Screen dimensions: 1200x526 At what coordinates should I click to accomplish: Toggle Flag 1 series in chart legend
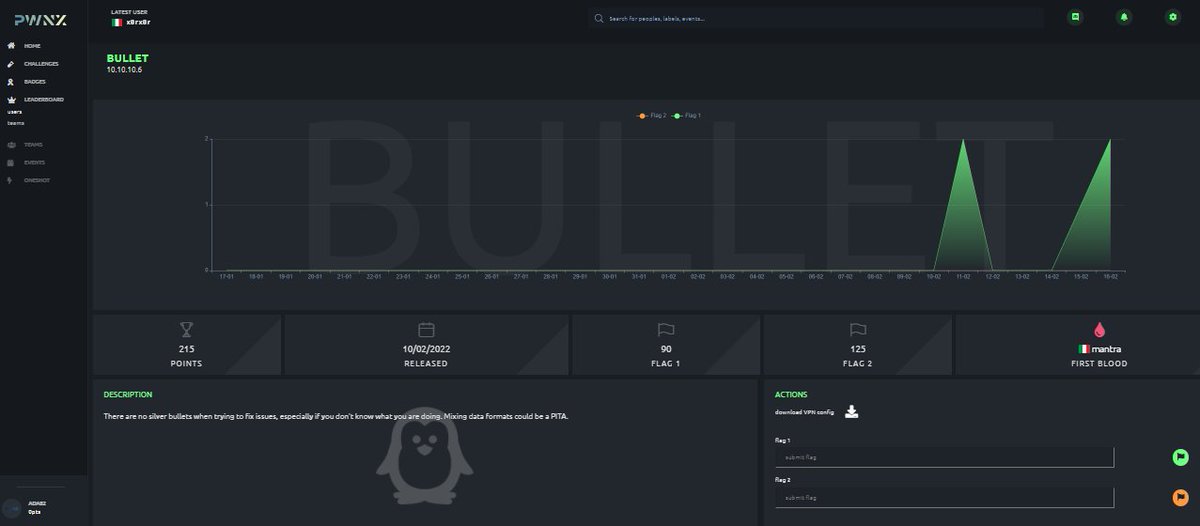coord(687,116)
